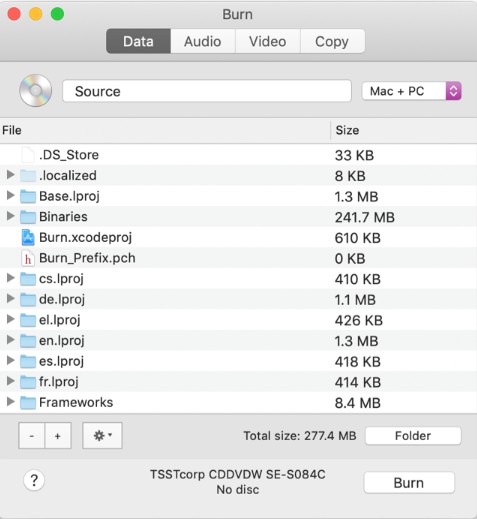Viewport: 477px width, 519px height.
Task: Click the TSSTcorp CDDVDW SE-S084C drive label
Action: coord(238,474)
